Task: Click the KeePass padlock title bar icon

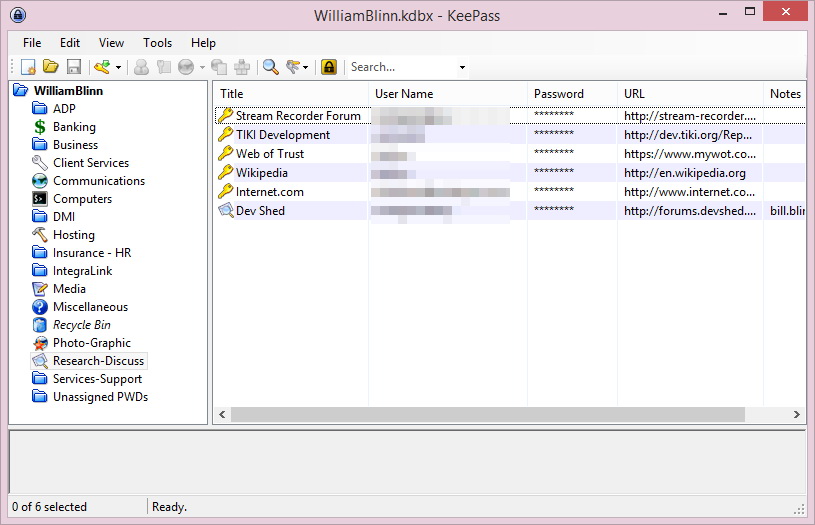Action: [x=18, y=15]
